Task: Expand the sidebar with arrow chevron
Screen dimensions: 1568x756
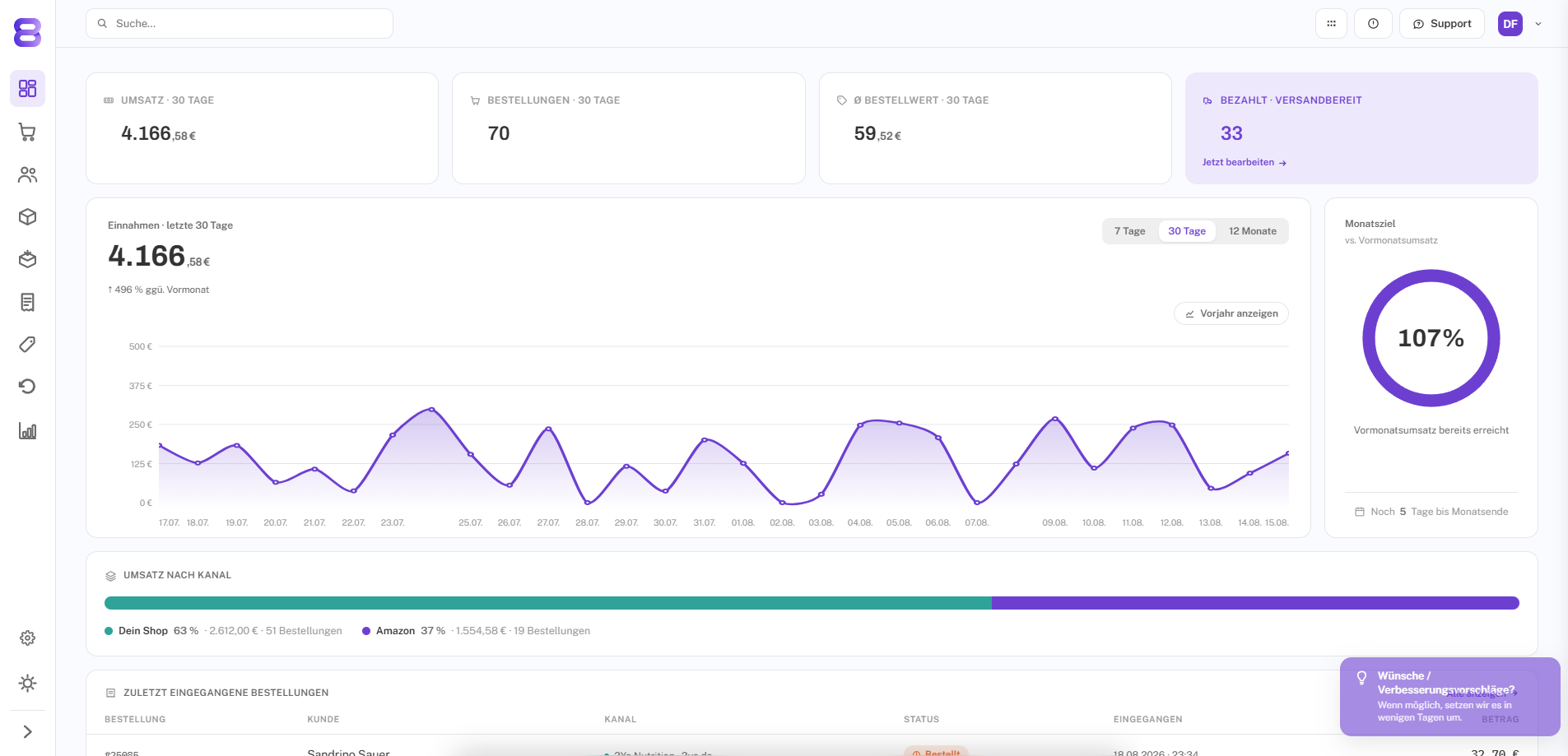Action: click(x=27, y=732)
